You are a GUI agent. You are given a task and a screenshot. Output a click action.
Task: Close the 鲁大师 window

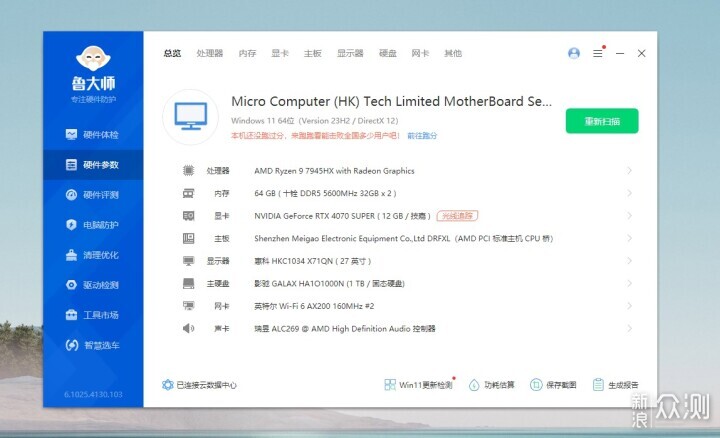tap(641, 53)
